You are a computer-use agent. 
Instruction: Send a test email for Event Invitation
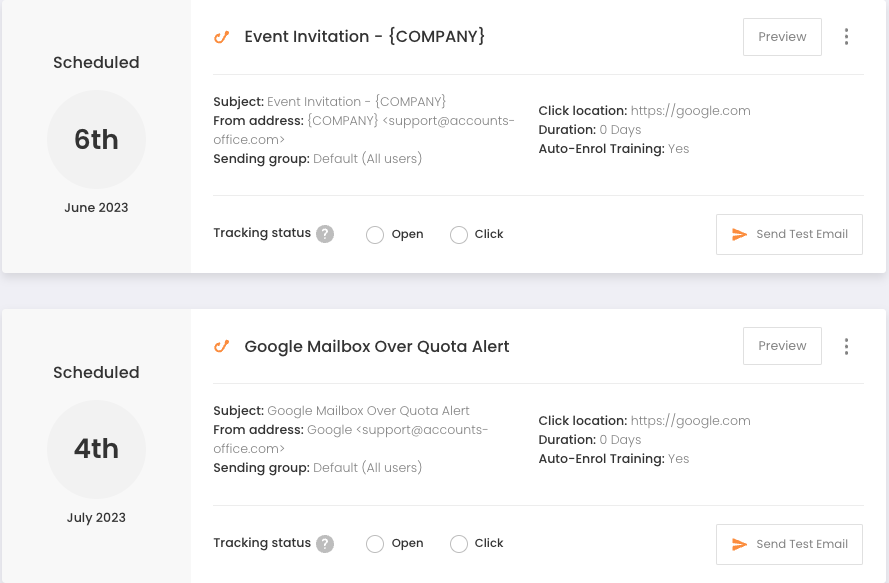[x=789, y=234]
